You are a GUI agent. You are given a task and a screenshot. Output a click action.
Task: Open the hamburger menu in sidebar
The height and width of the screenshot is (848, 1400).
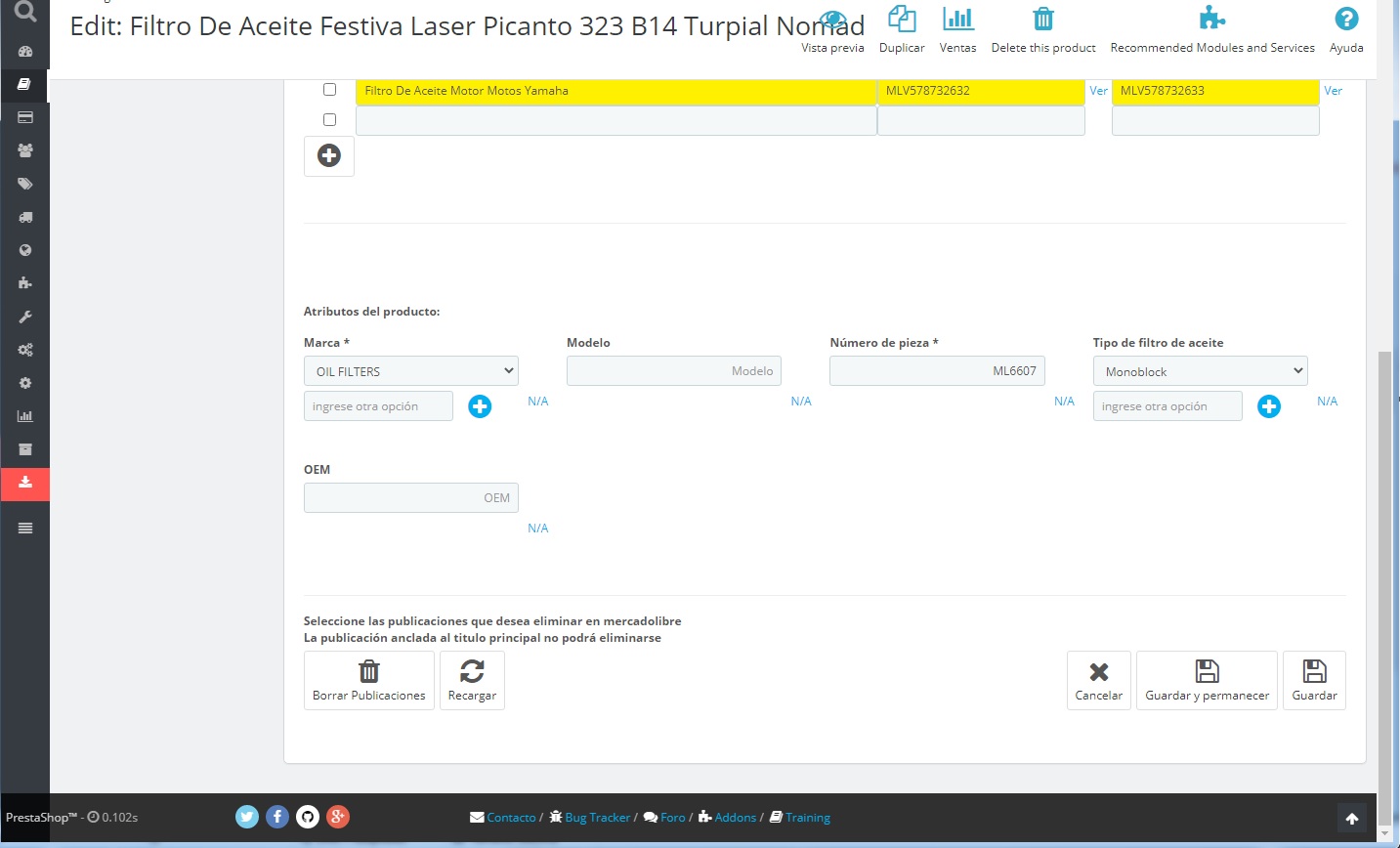[25, 529]
